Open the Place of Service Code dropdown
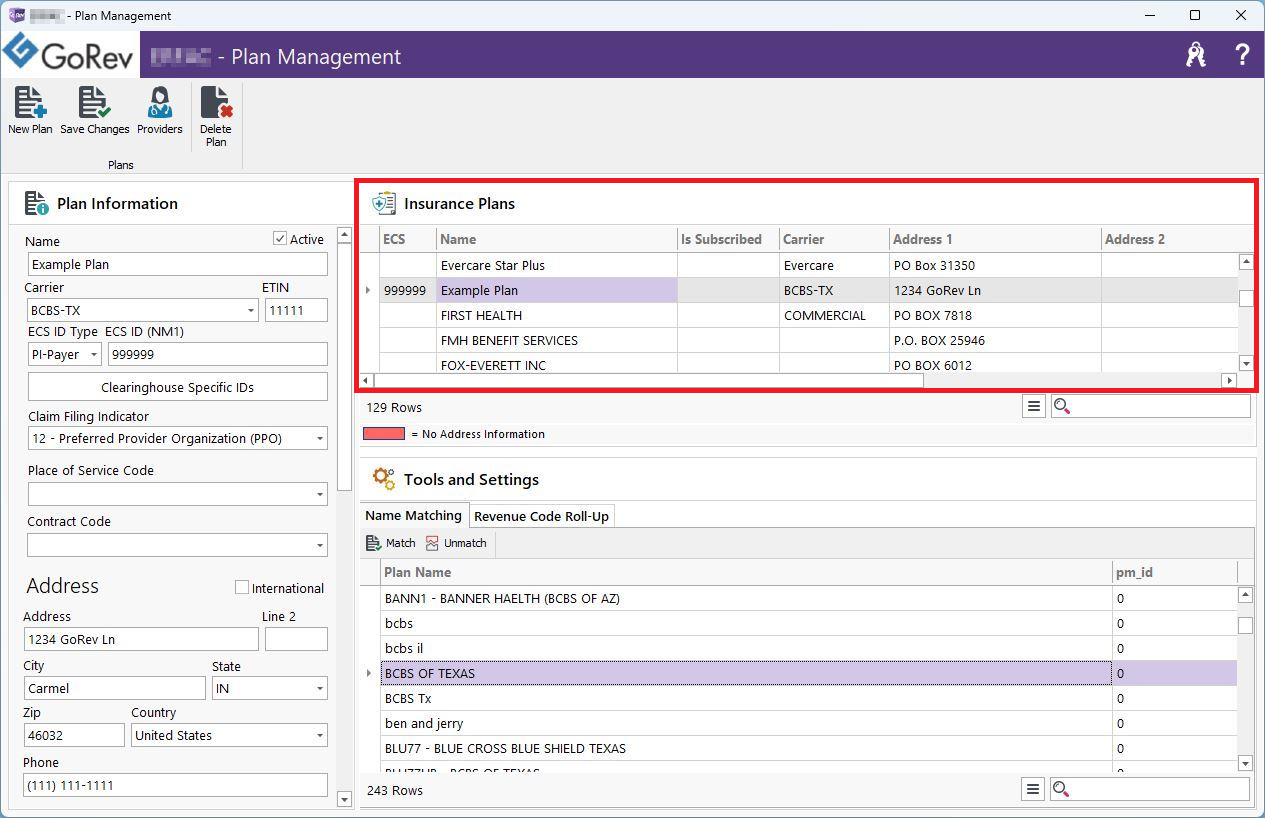 pyautogui.click(x=320, y=494)
